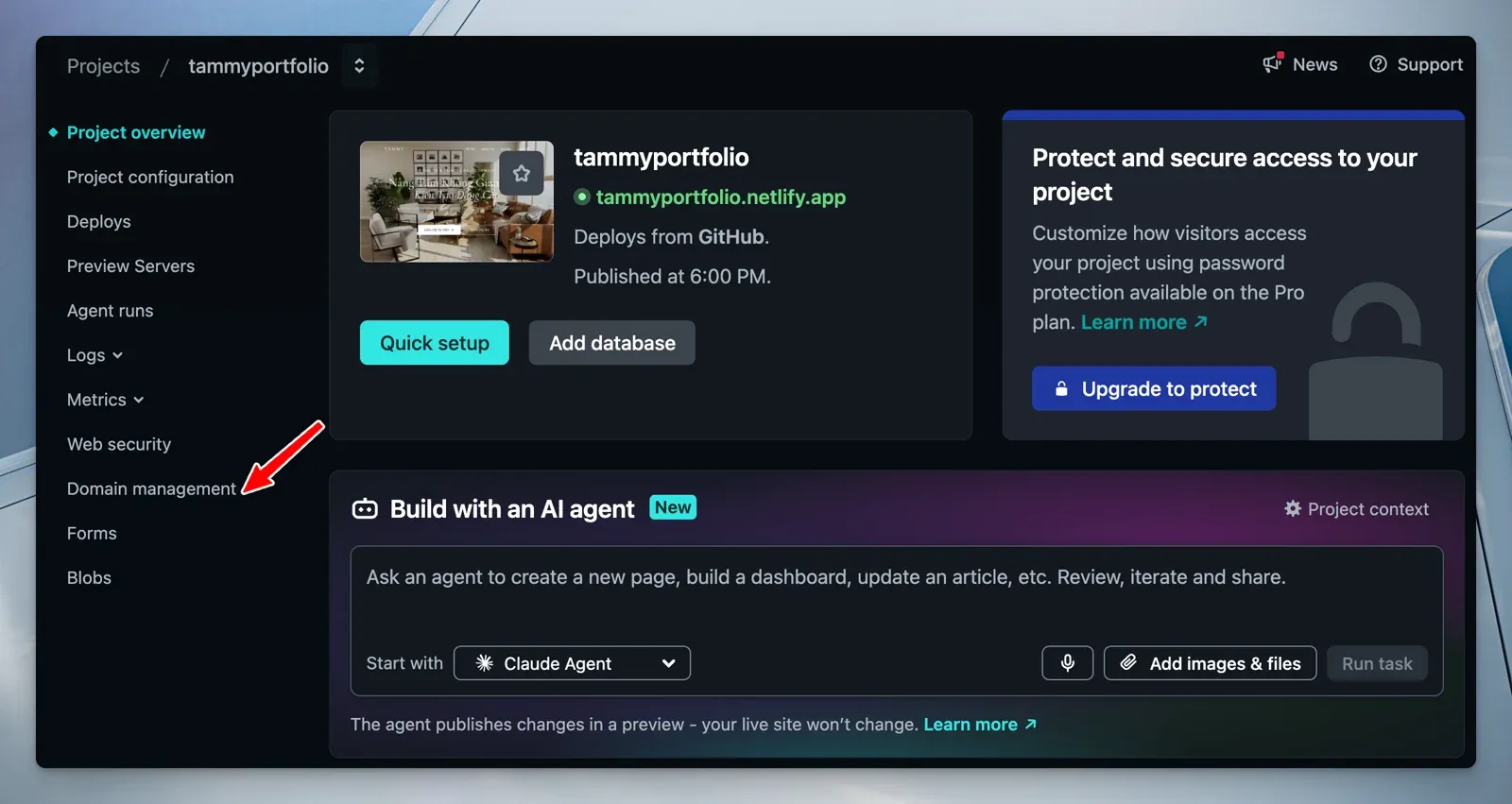This screenshot has height=804, width=1512.
Task: Click the Quick setup button
Action: click(434, 343)
